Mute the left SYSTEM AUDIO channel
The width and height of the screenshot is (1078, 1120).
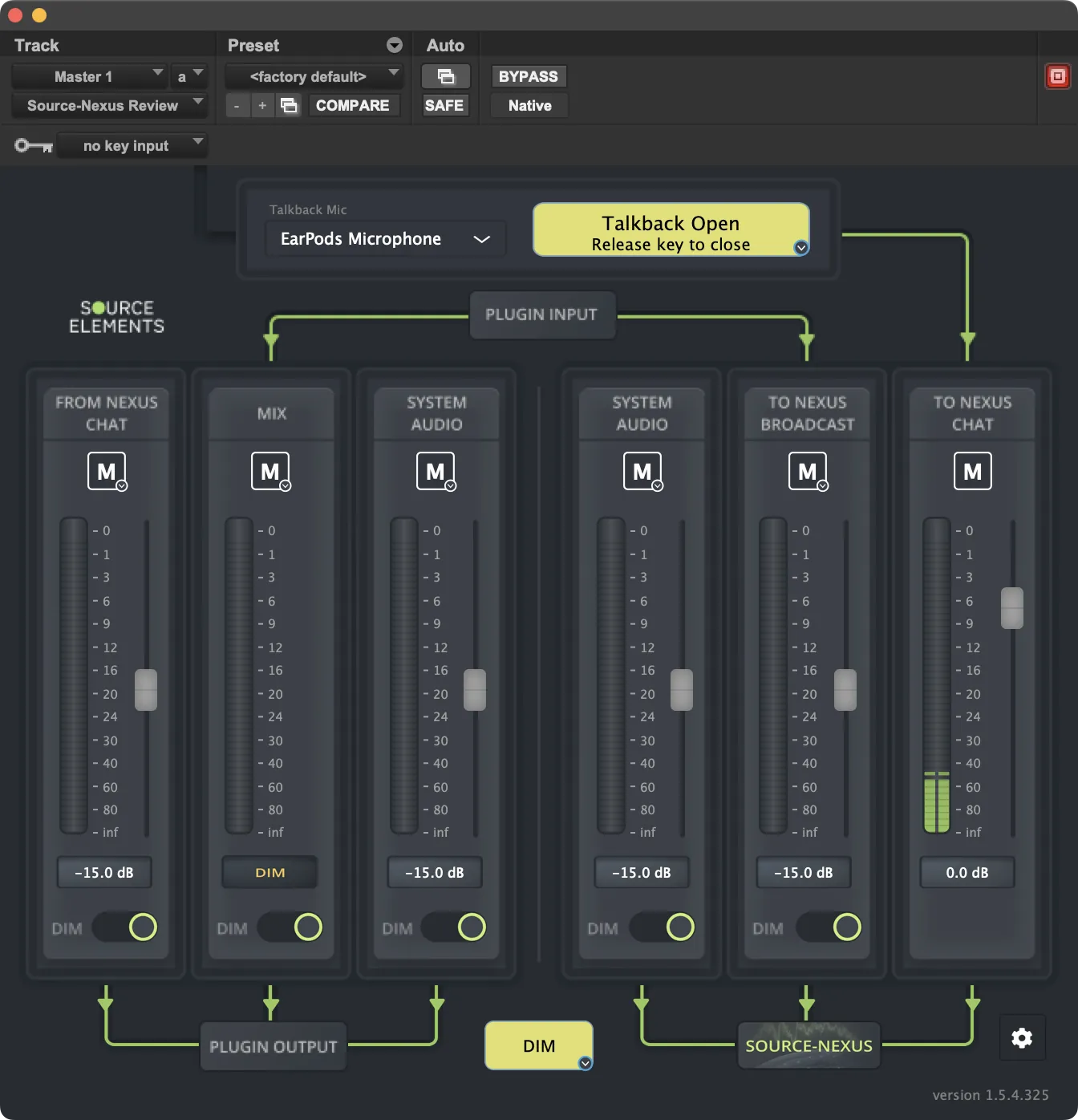pyautogui.click(x=436, y=471)
